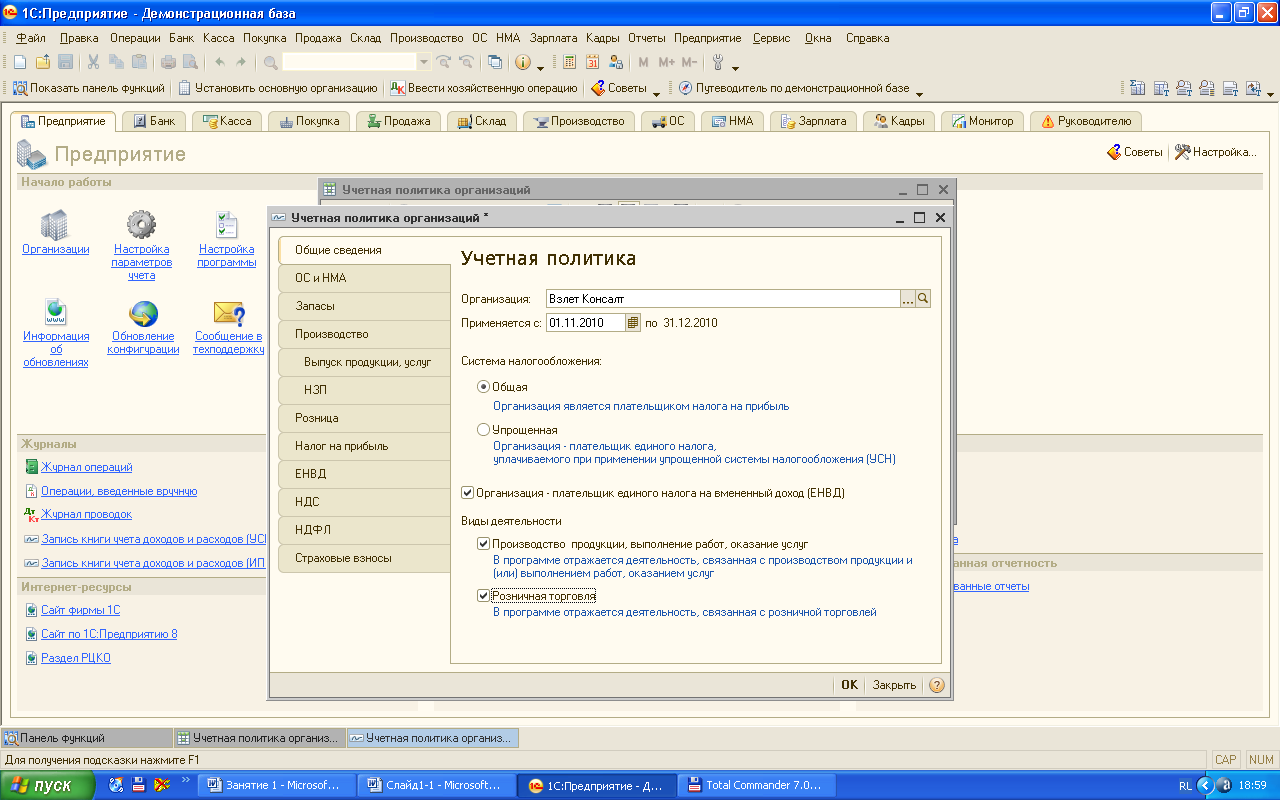Image resolution: width=1280 pixels, height=800 pixels.
Task: Open the calculator toolbar icon
Action: pyautogui.click(x=570, y=62)
